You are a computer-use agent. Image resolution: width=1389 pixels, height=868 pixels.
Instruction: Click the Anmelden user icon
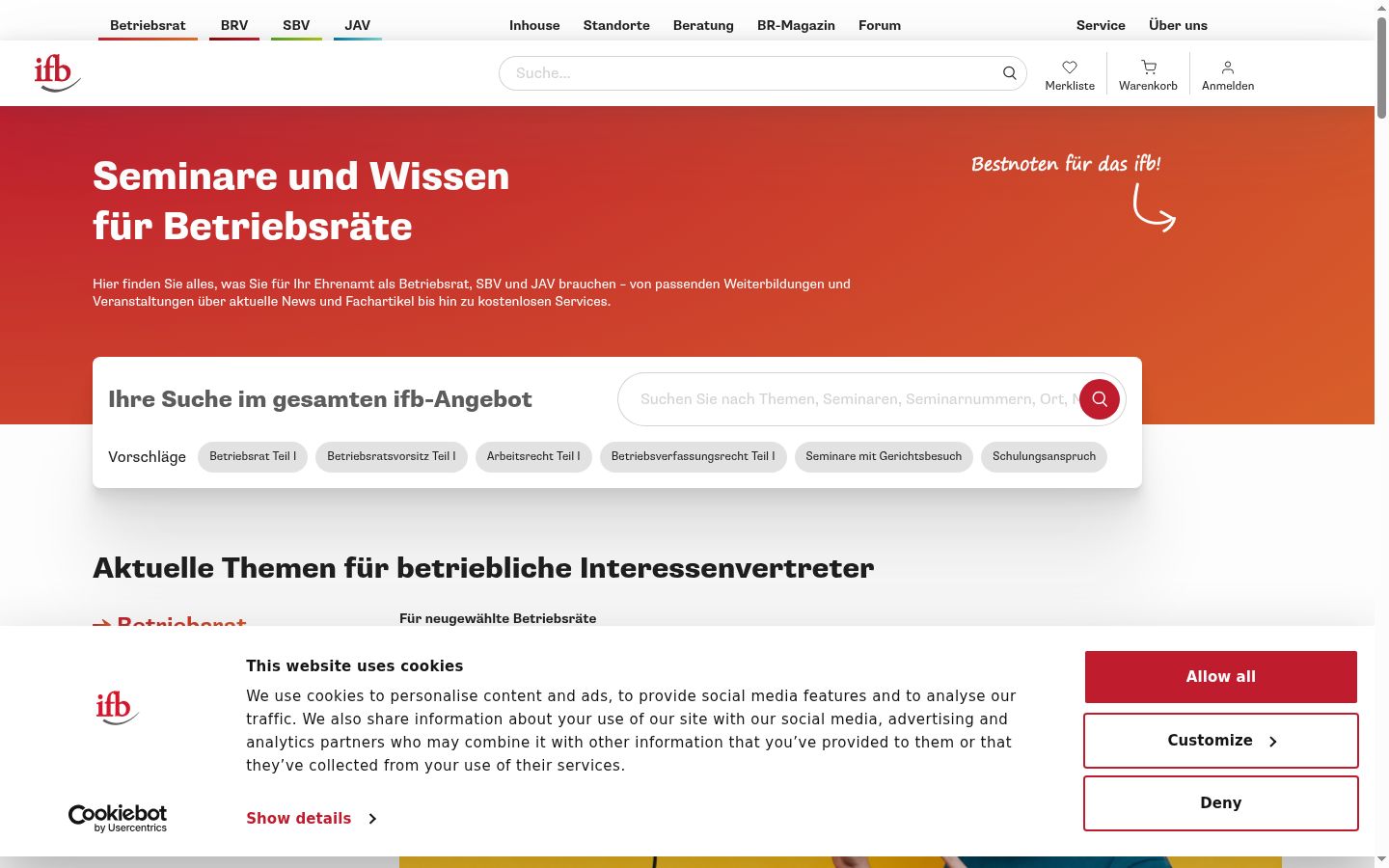[1228, 68]
